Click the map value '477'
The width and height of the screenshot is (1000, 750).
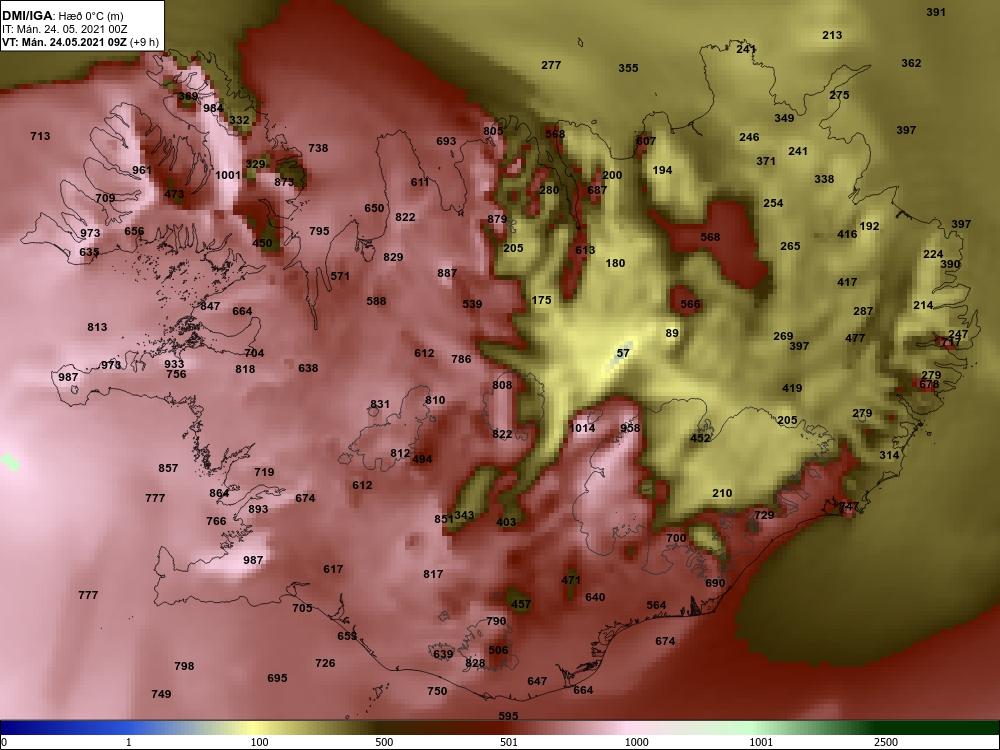tap(855, 338)
